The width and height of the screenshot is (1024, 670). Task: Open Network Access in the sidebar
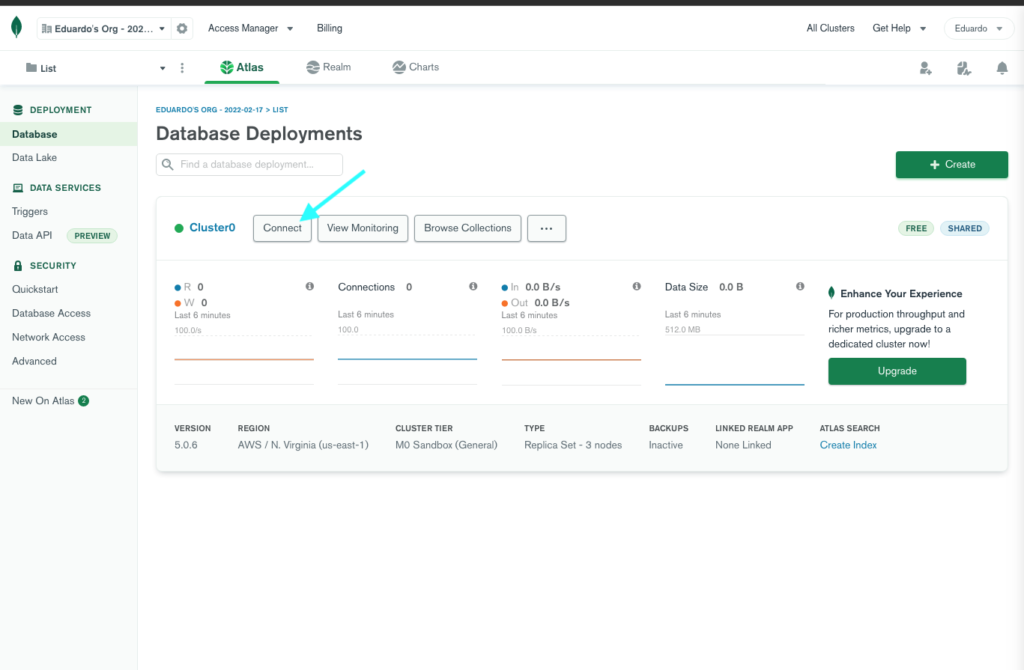[x=49, y=337]
